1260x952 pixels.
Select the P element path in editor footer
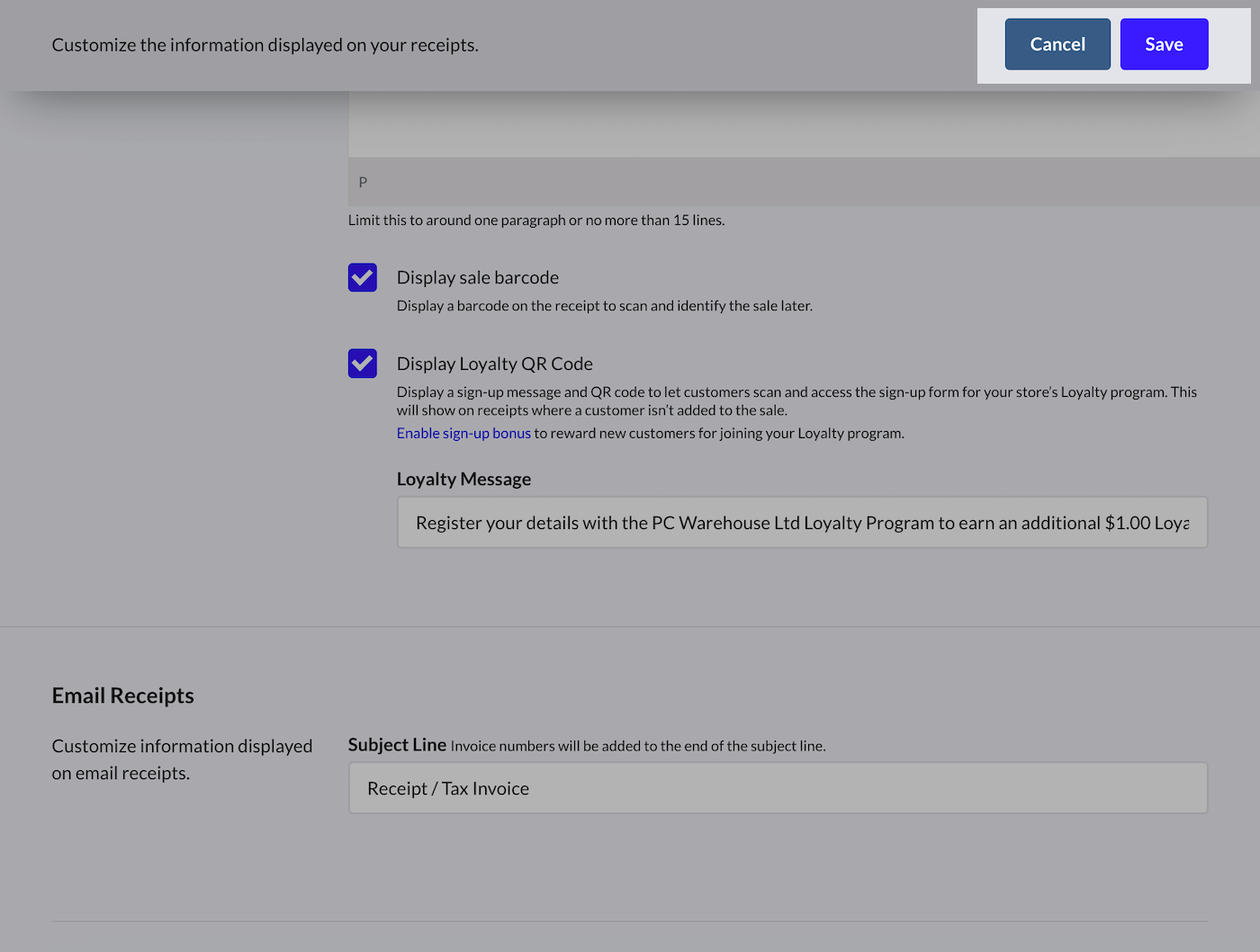[x=364, y=183]
